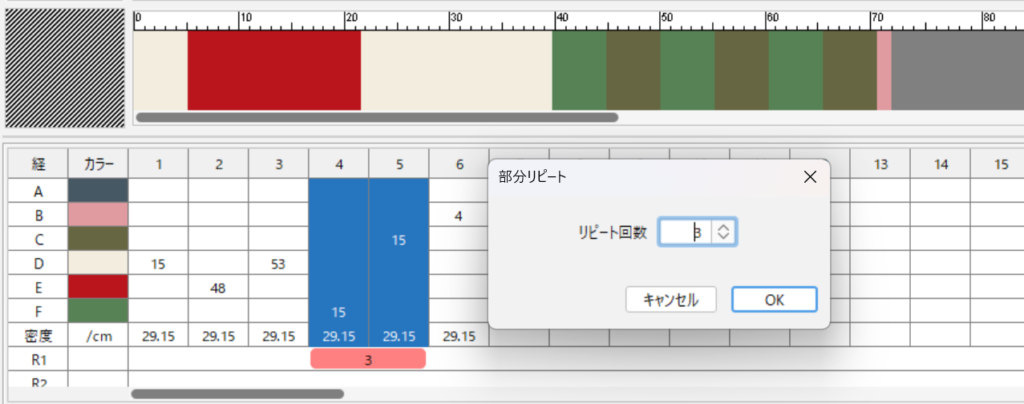Image resolution: width=1024 pixels, height=404 pixels.
Task: Select the 経 header cell
Action: coord(38,164)
